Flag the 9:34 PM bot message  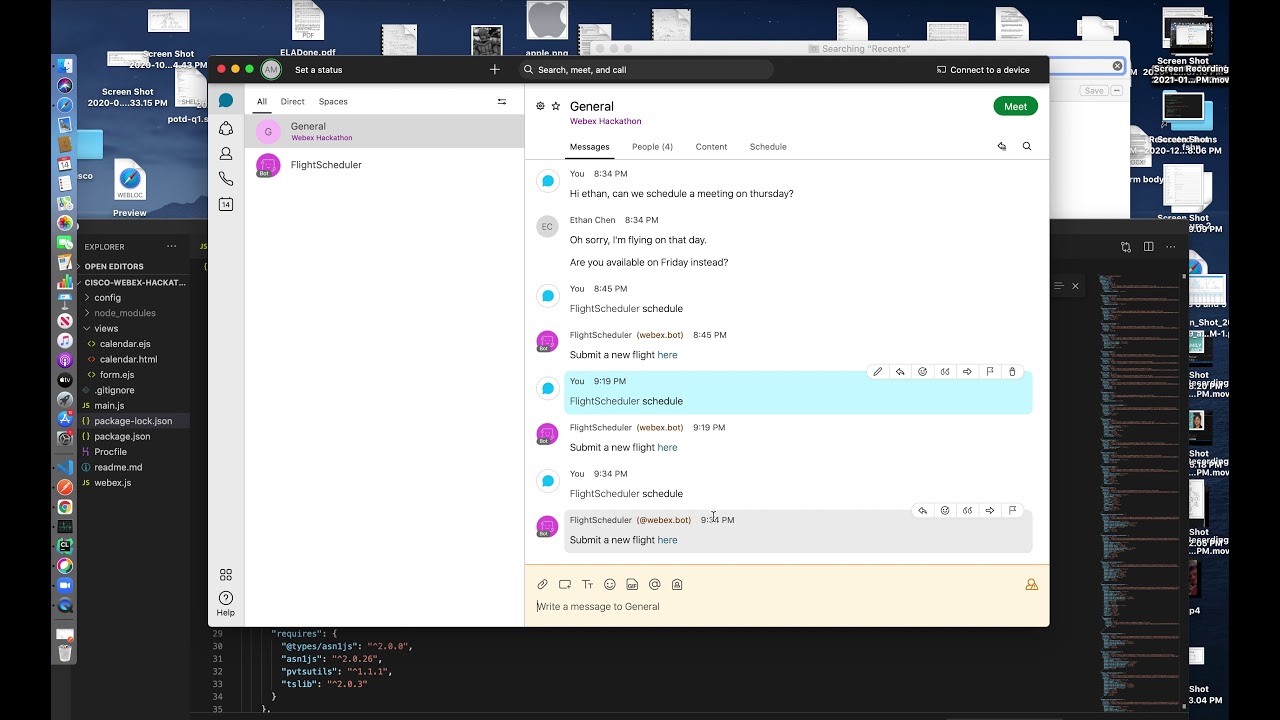tap(1012, 510)
